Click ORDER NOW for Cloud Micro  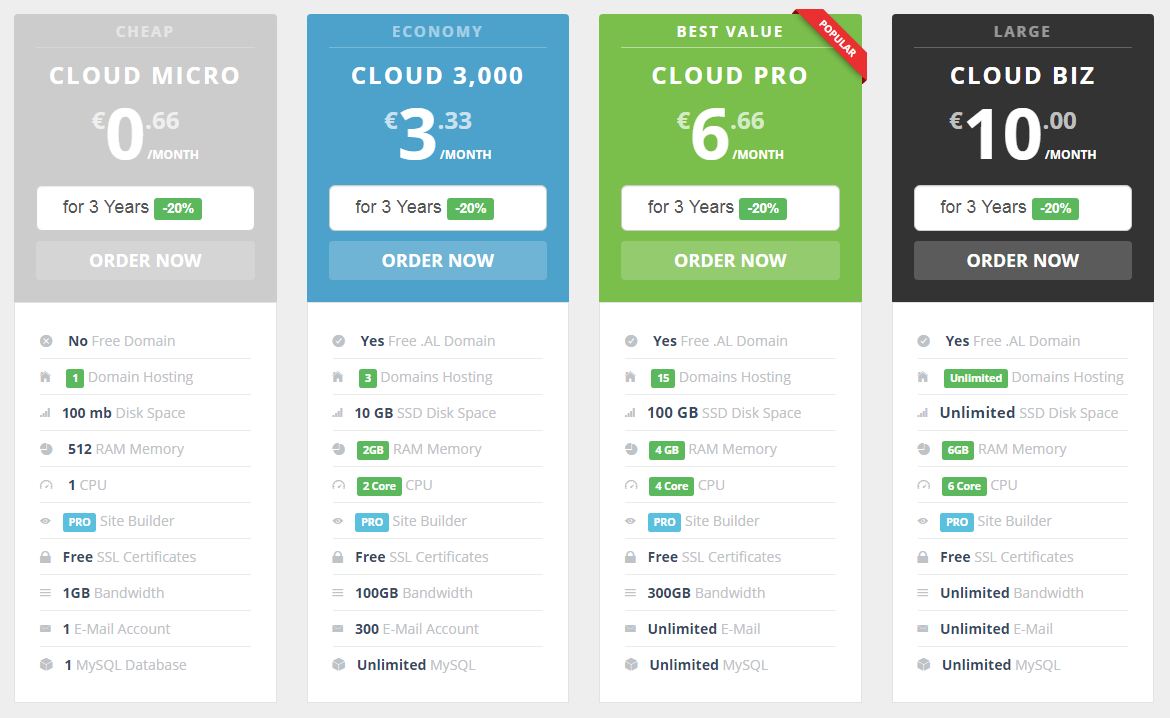146,260
